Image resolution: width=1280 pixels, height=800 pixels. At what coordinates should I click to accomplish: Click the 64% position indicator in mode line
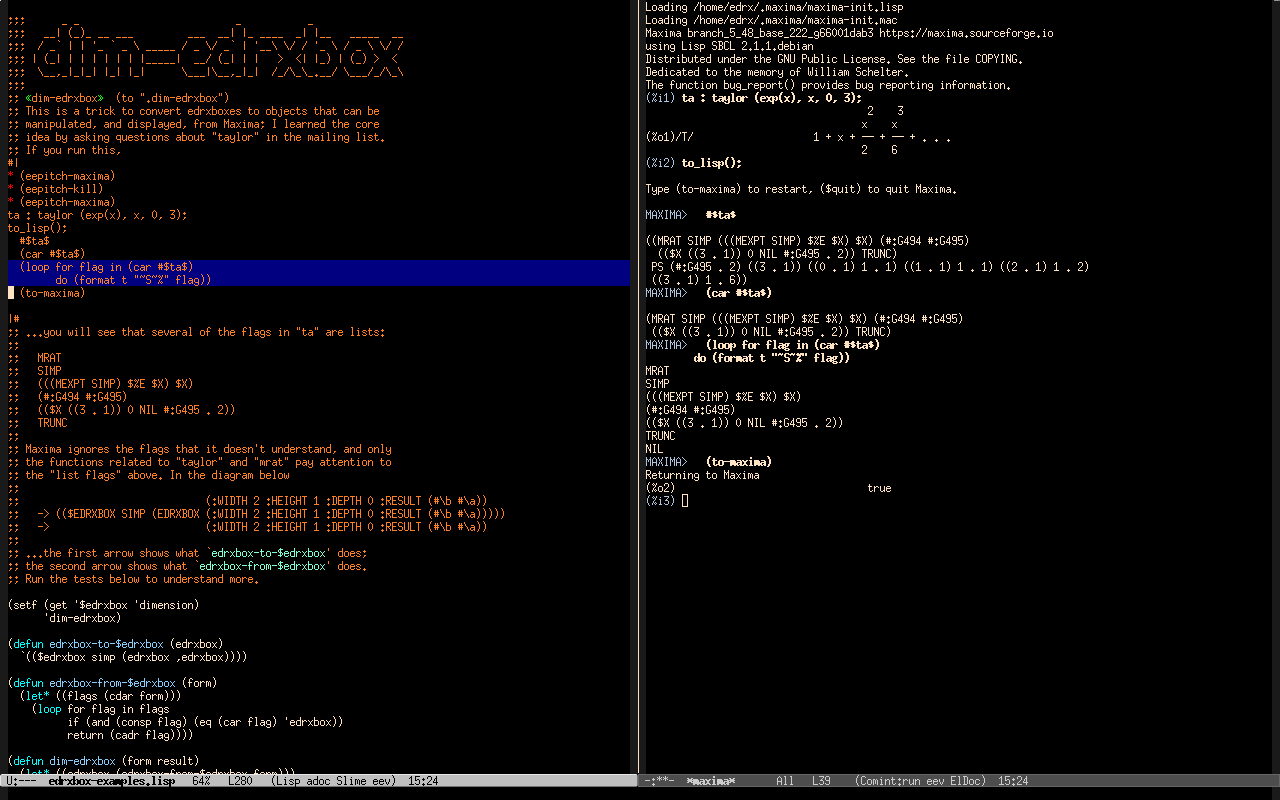pyautogui.click(x=200, y=781)
